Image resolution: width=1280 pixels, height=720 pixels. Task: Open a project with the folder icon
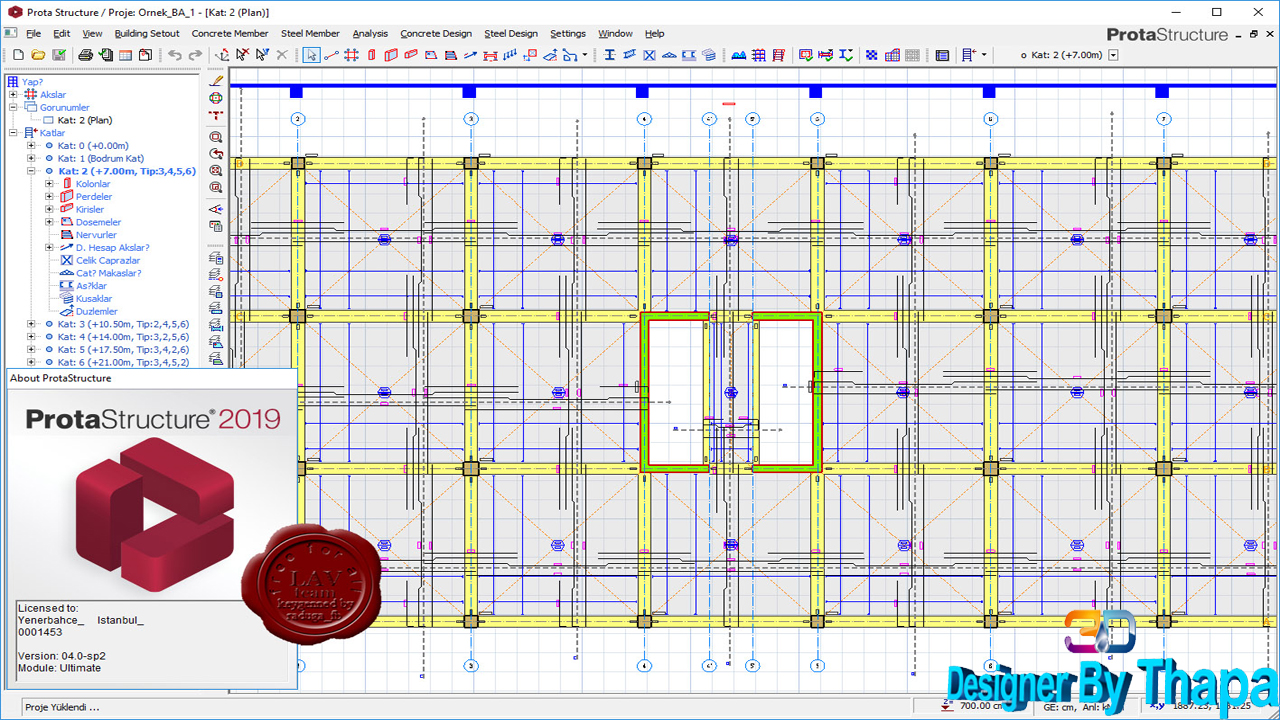point(38,55)
